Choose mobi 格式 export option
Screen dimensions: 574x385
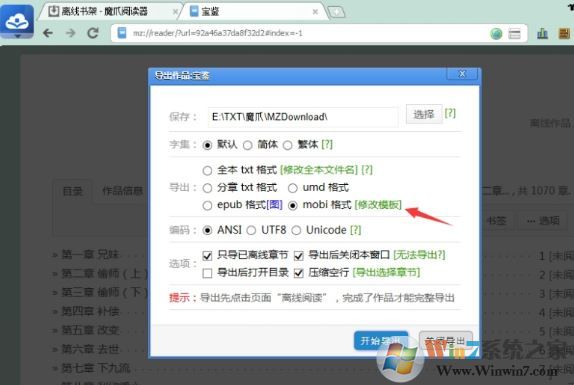pos(292,206)
